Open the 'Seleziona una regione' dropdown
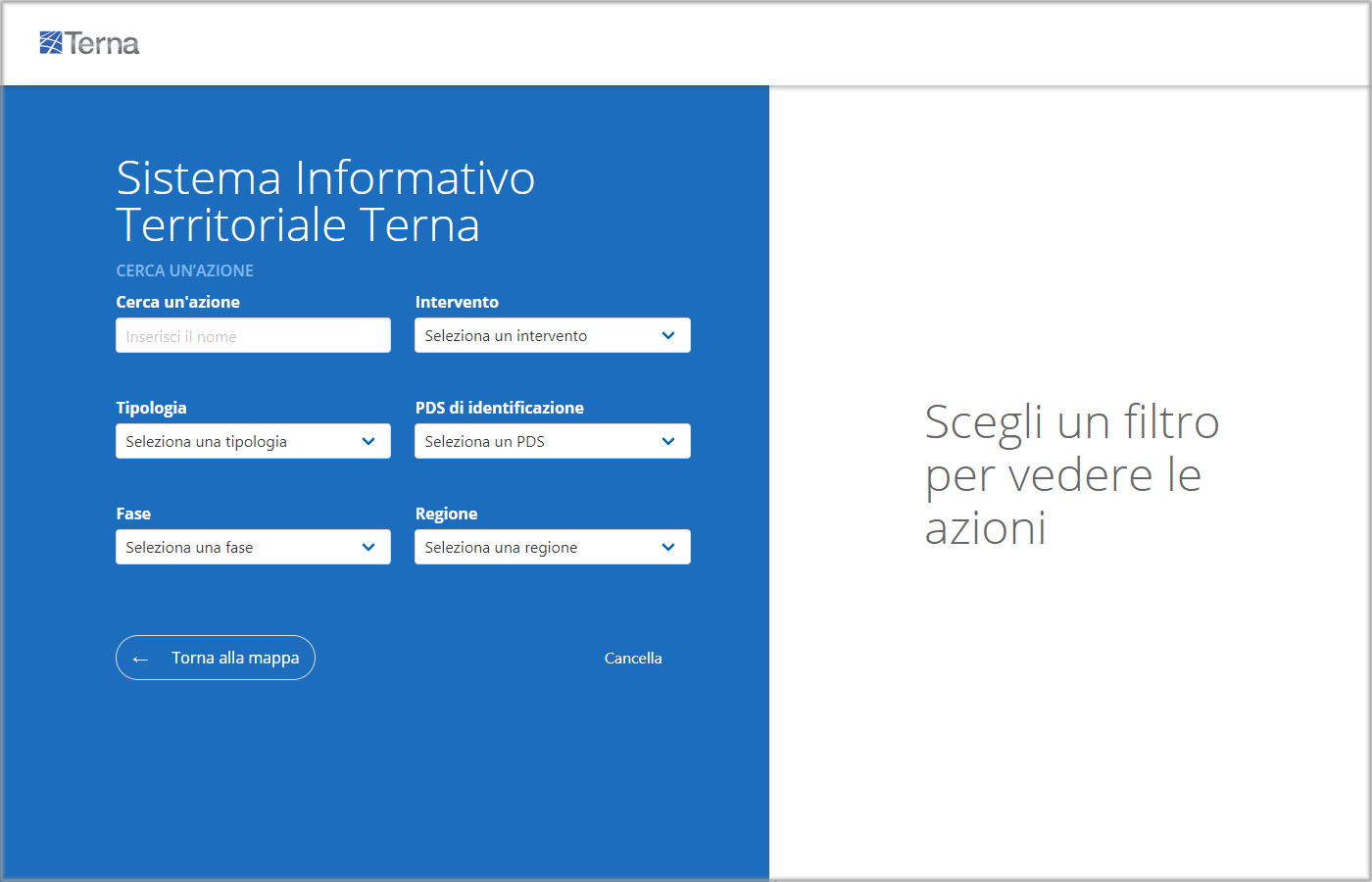Image resolution: width=1372 pixels, height=882 pixels. click(553, 547)
